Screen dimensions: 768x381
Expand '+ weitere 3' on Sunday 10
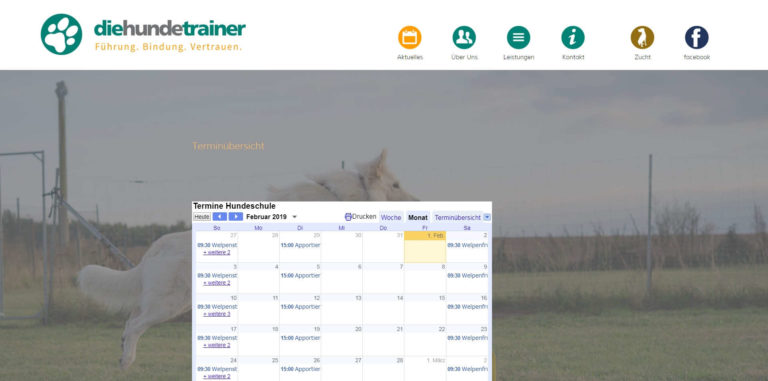tap(216, 314)
